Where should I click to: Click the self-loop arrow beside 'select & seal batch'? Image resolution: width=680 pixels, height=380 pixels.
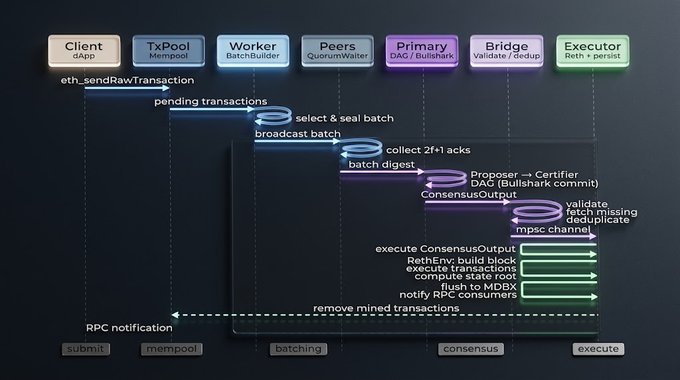[273, 116]
